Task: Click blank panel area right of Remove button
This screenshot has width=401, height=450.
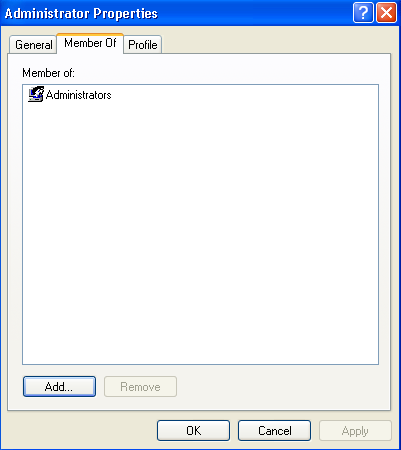Action: [x=283, y=387]
